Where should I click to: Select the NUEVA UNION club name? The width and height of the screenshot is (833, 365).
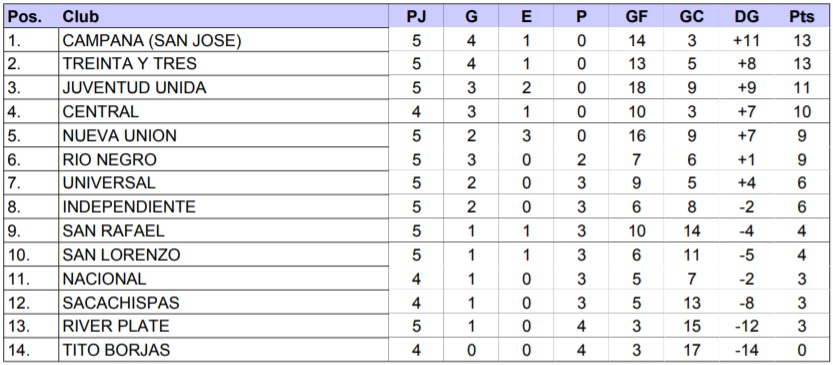pos(120,135)
